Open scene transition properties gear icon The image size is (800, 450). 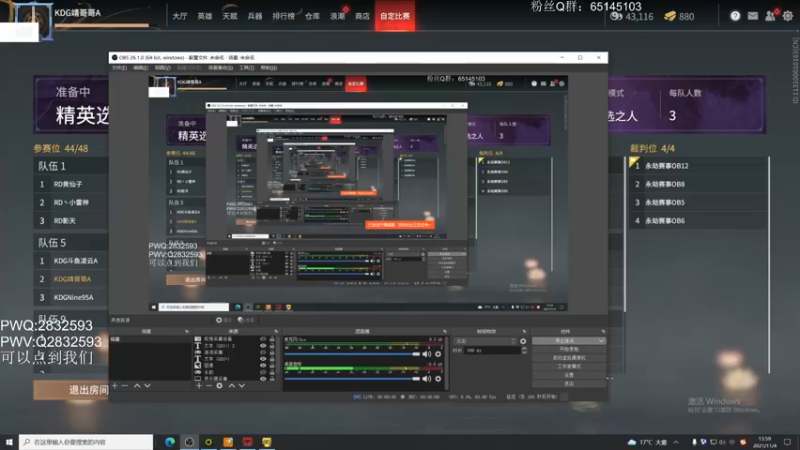pyautogui.click(x=523, y=341)
